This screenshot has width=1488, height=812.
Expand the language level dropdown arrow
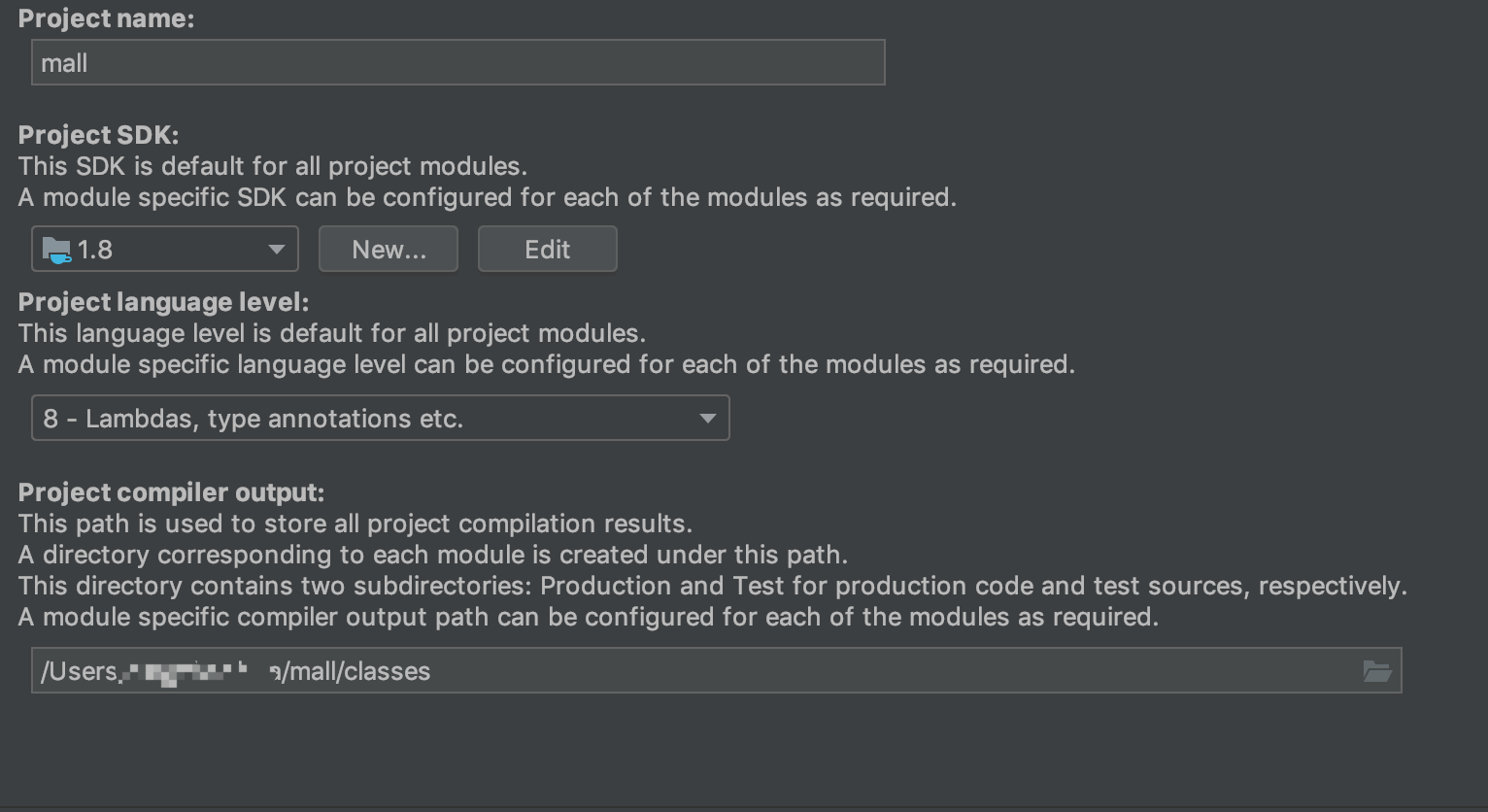(707, 419)
